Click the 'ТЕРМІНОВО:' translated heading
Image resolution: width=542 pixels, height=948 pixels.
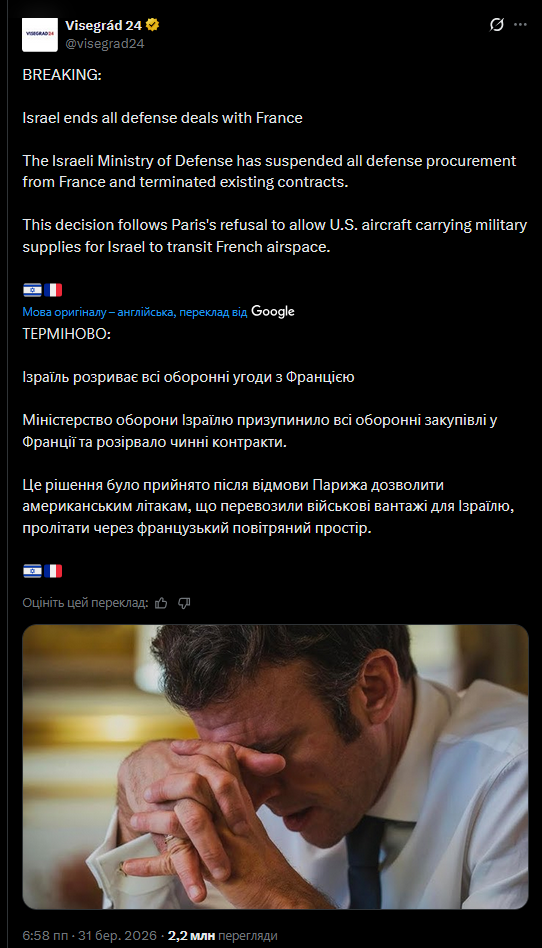click(x=67, y=334)
